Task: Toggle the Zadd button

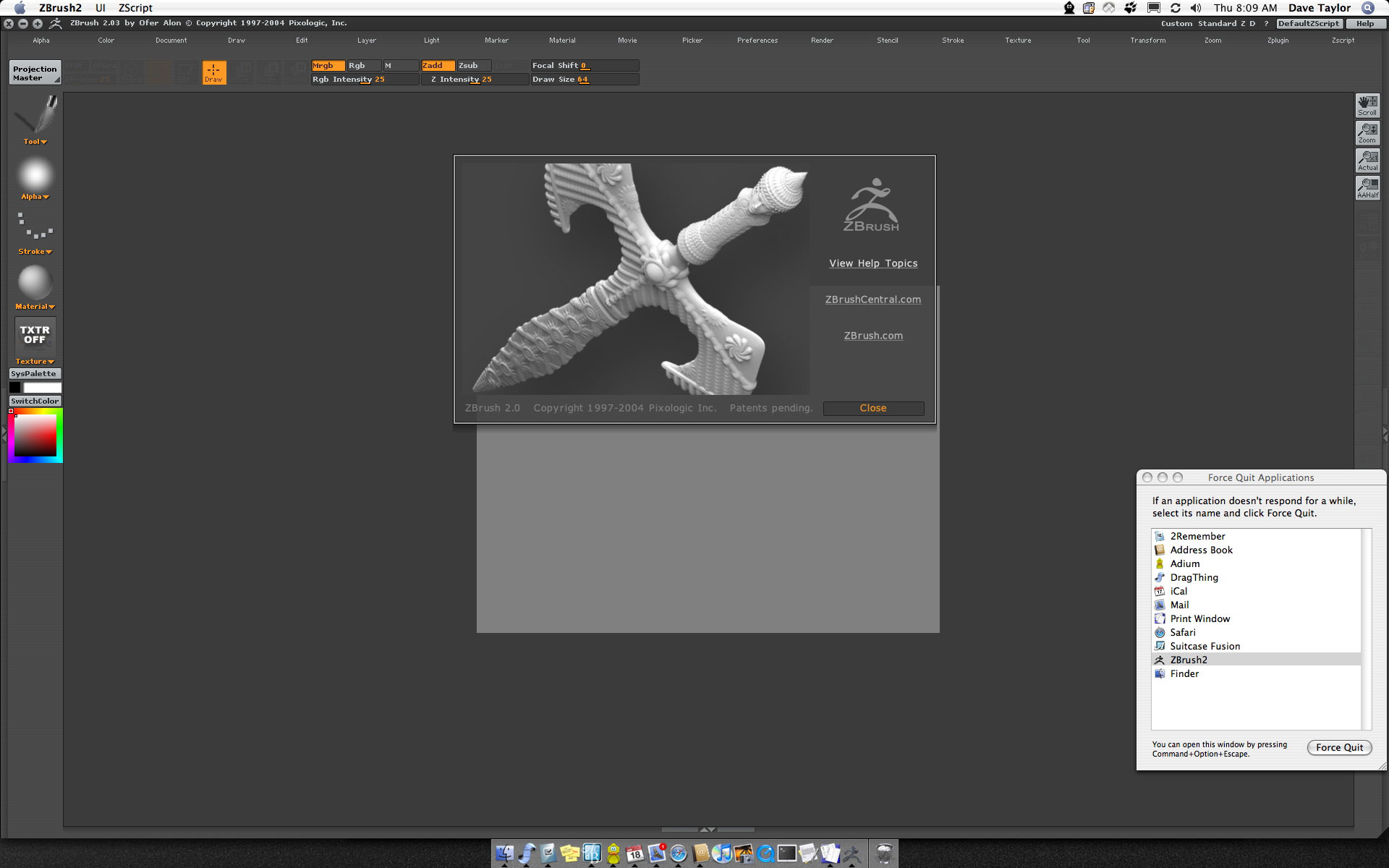Action: 438,66
